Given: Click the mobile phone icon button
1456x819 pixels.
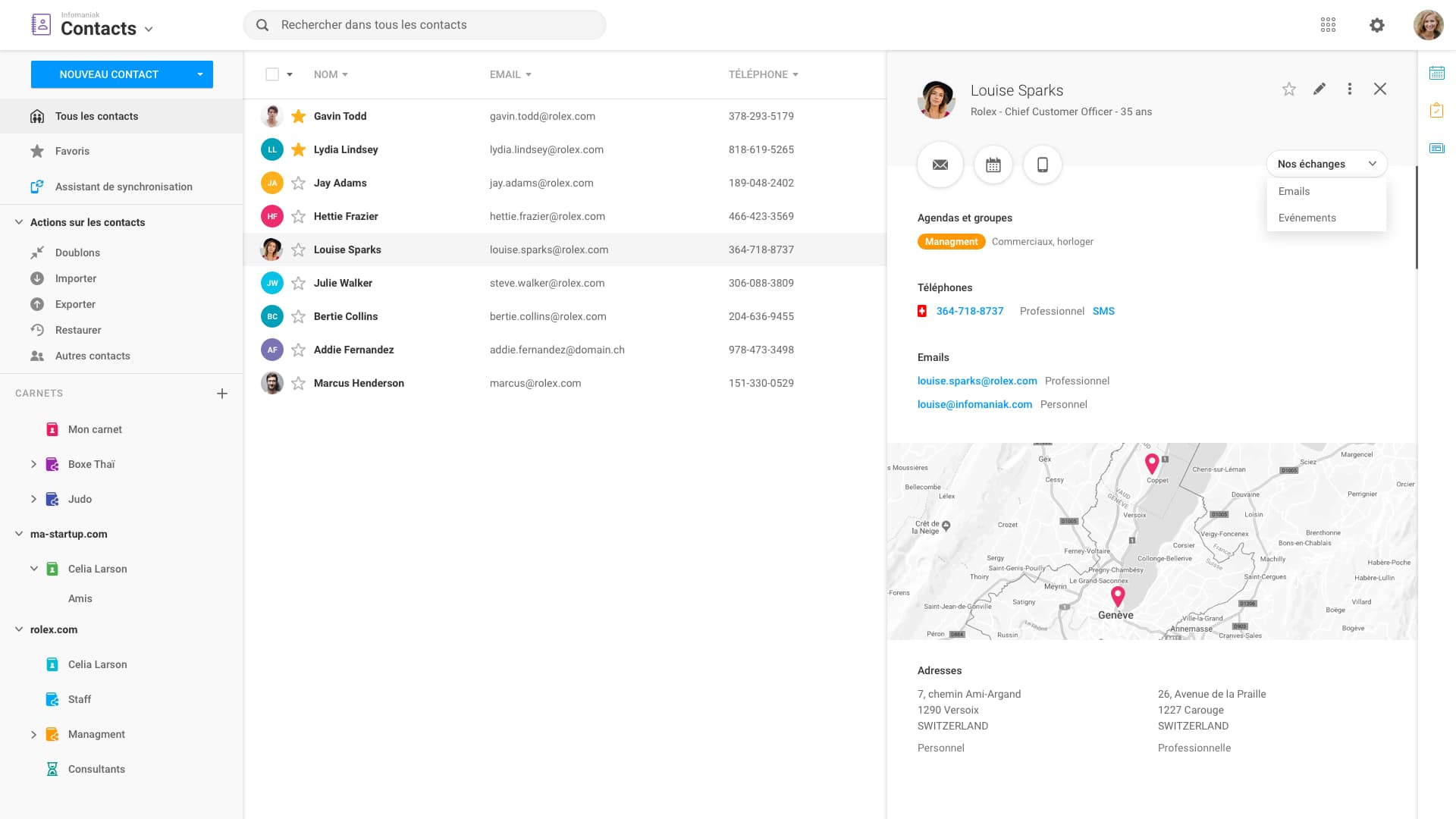Looking at the screenshot, I should coord(1042,165).
